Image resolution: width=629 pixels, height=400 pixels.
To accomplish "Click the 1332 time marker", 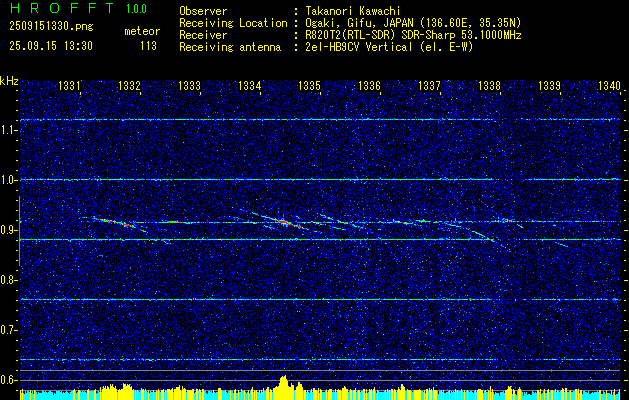I will click(x=130, y=85).
